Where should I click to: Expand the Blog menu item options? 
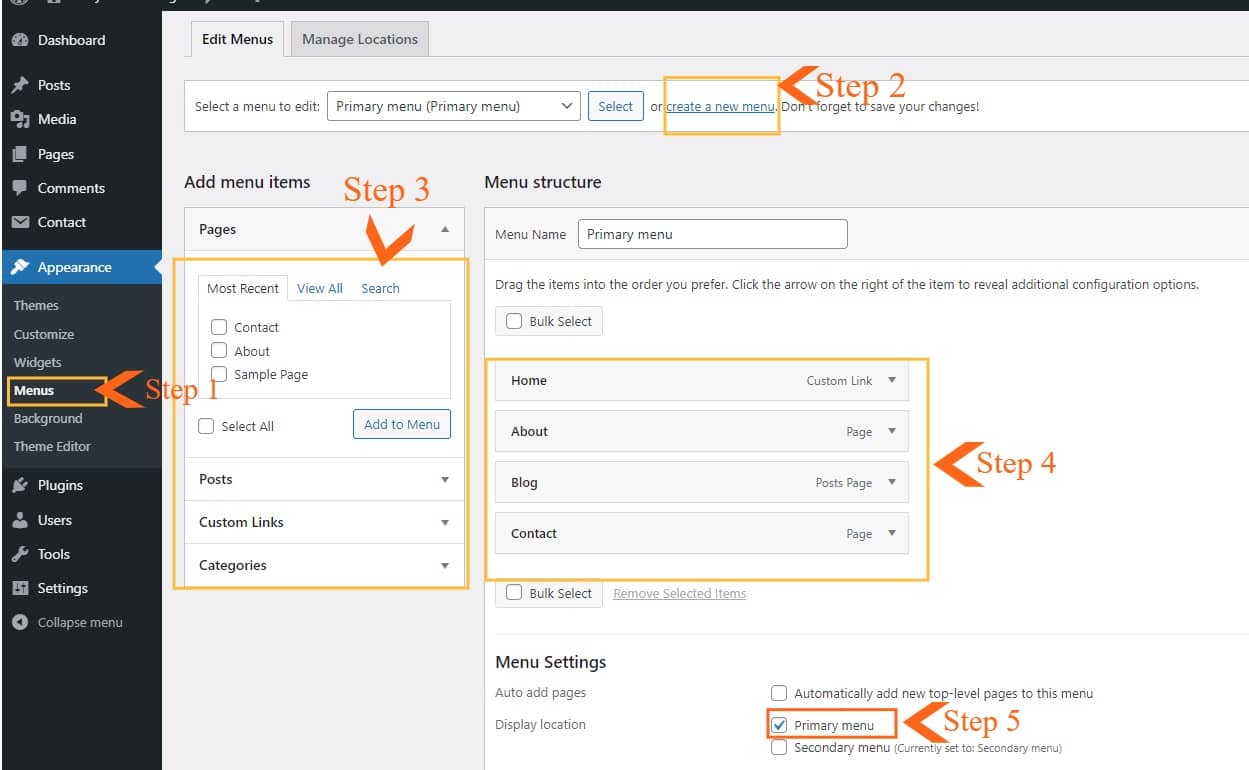coord(892,482)
